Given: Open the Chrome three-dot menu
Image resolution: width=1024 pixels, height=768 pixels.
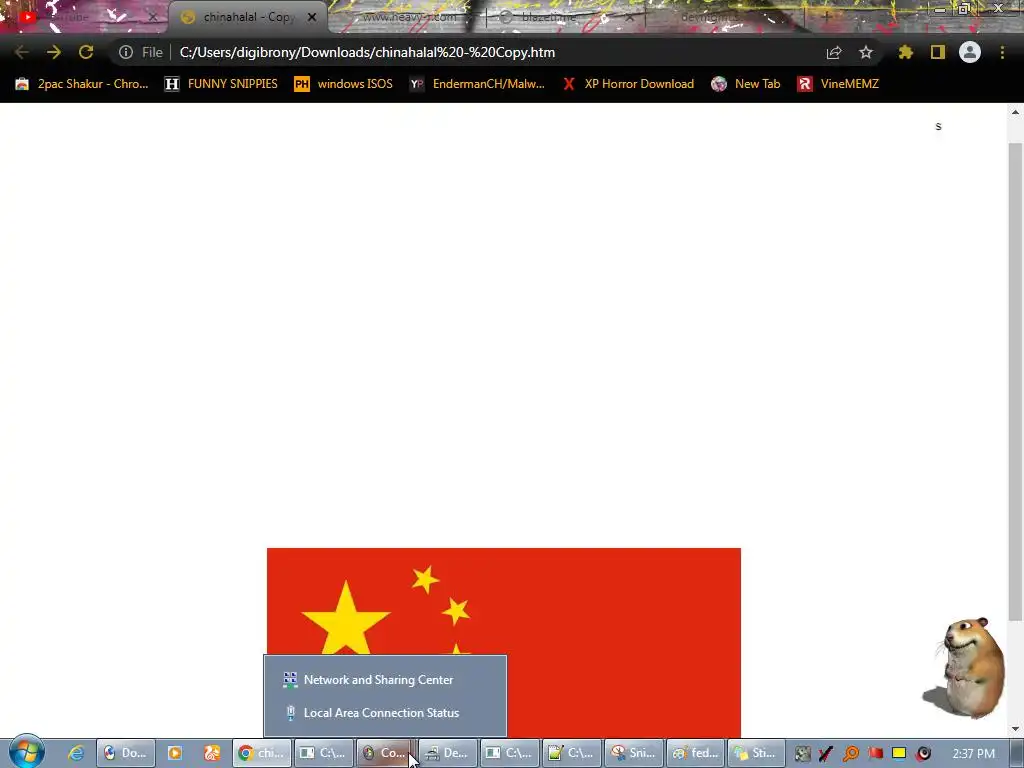Looking at the screenshot, I should tap(1002, 52).
